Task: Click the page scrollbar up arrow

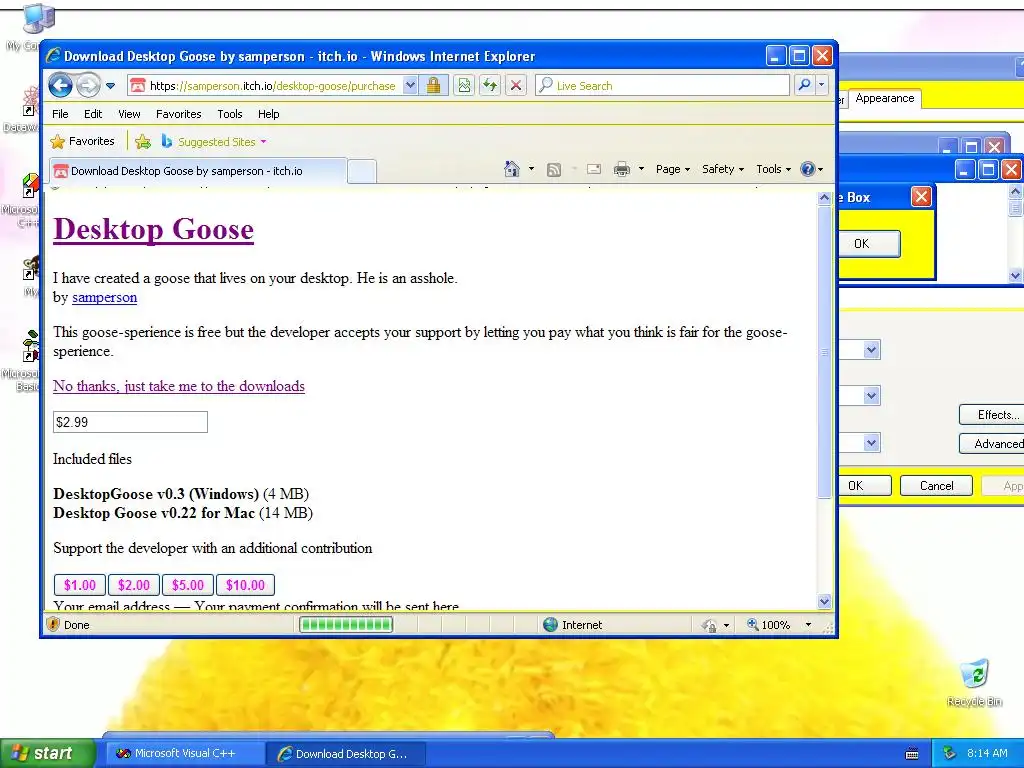Action: click(x=824, y=197)
